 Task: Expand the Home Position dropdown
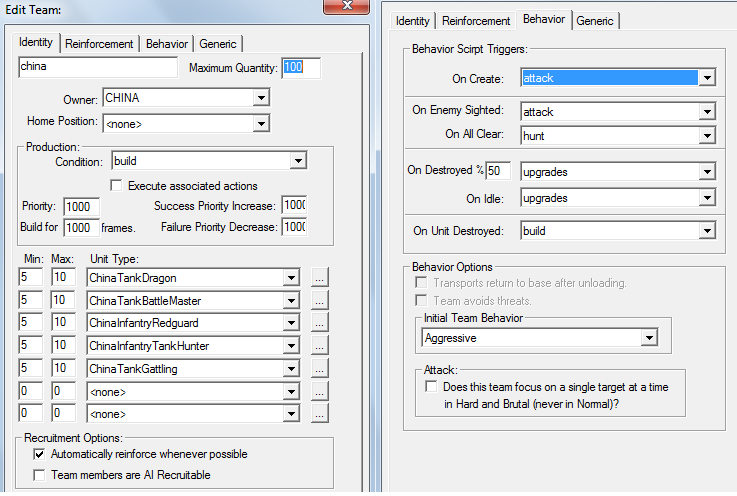point(260,122)
